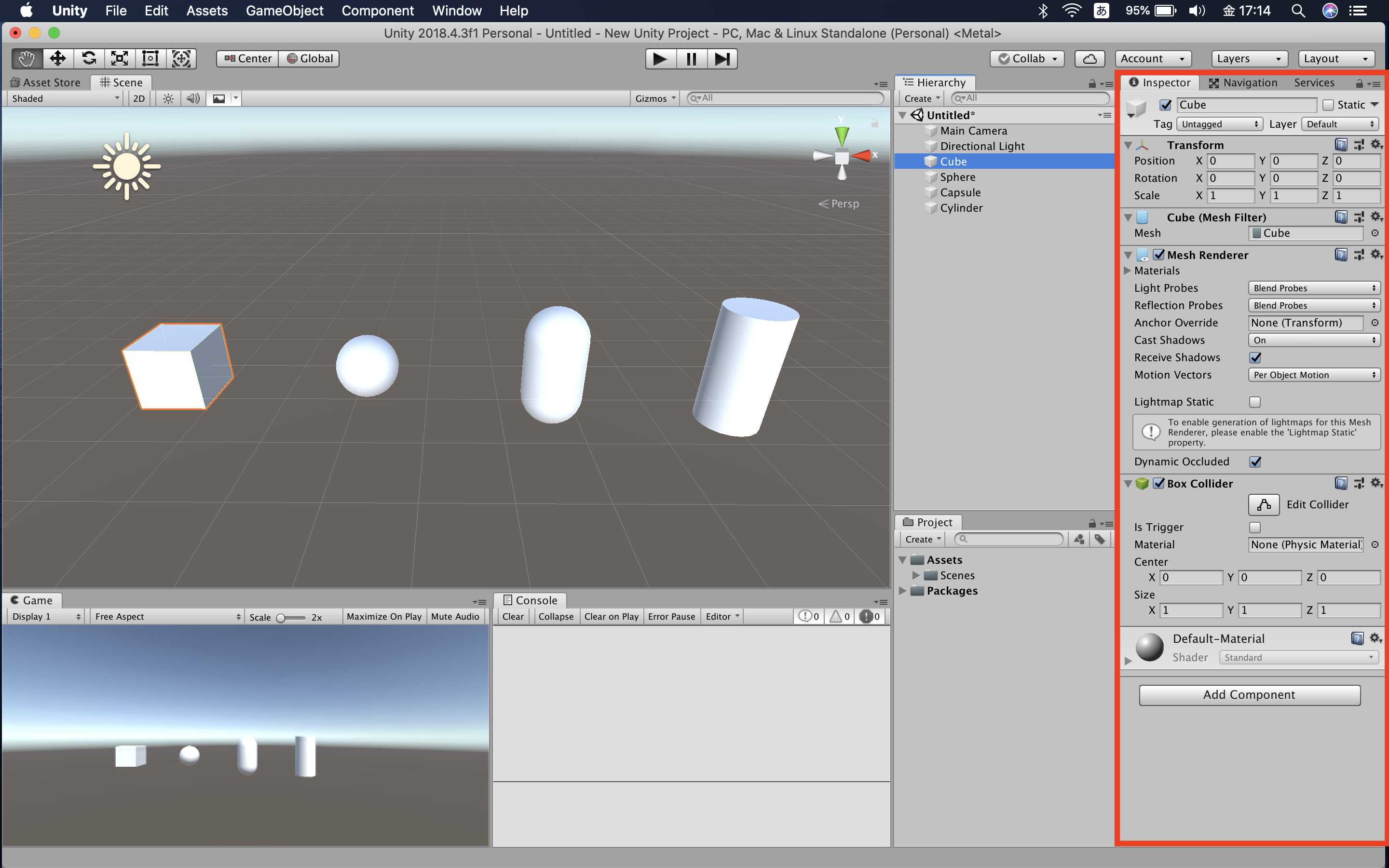Open the Tag dropdown
The width and height of the screenshot is (1389, 868).
pyautogui.click(x=1219, y=124)
